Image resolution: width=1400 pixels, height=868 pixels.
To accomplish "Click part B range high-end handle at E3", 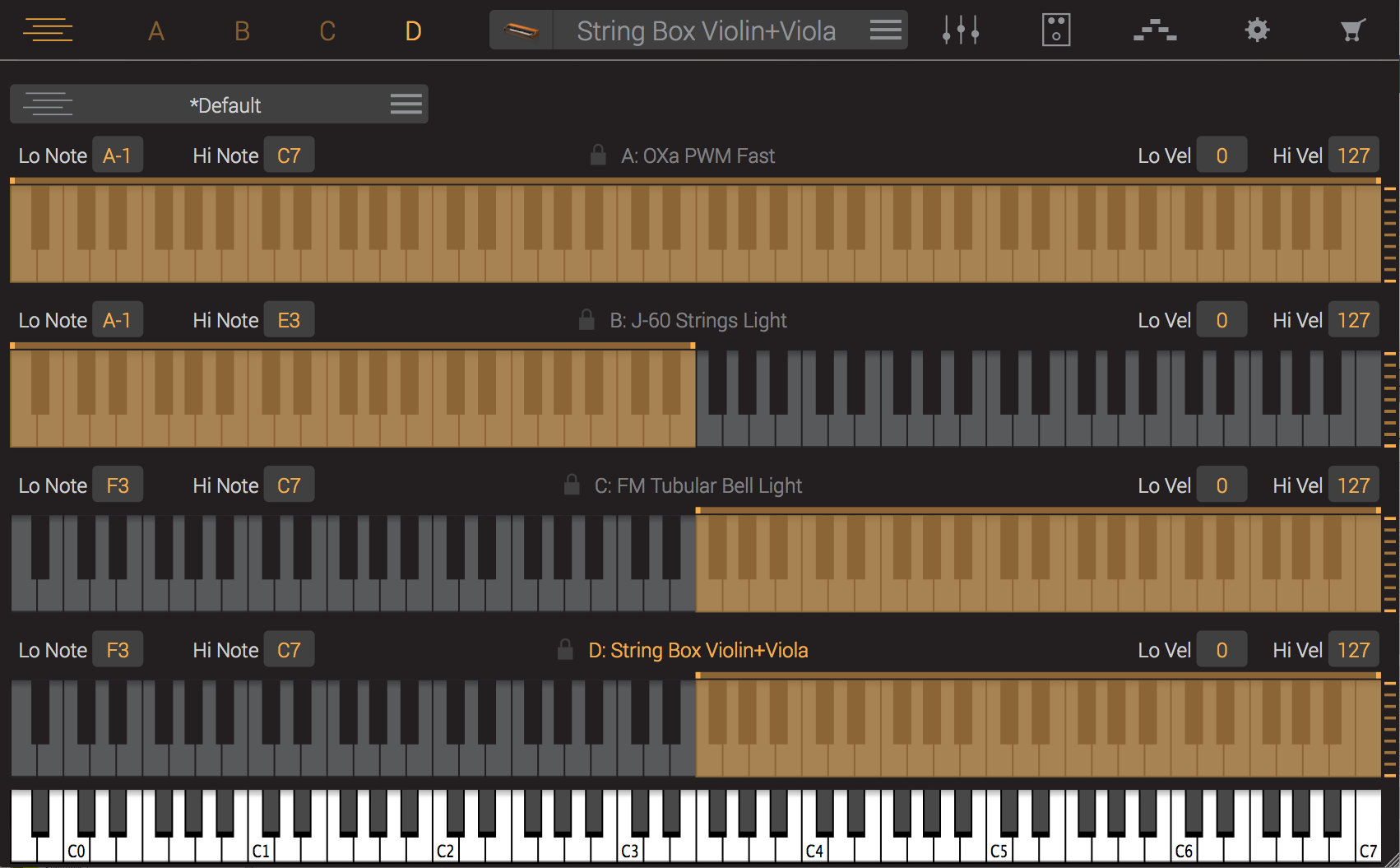I will [x=693, y=346].
